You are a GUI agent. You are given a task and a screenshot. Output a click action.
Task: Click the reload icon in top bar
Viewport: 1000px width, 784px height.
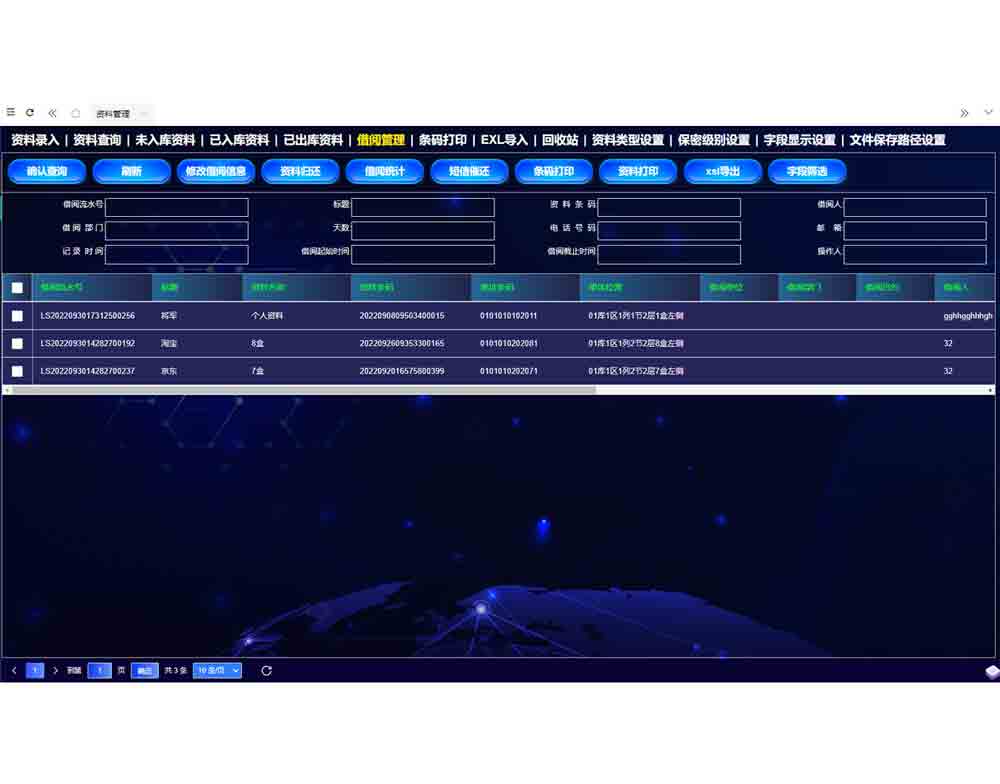click(x=30, y=113)
